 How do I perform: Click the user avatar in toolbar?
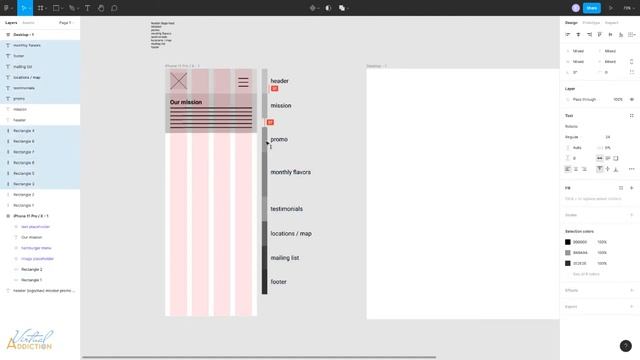[576, 8]
